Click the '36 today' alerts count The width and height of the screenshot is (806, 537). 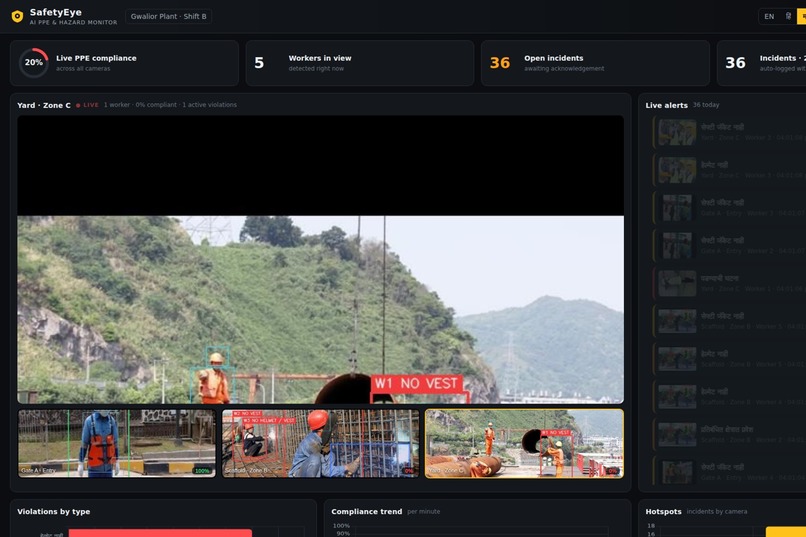(x=706, y=105)
